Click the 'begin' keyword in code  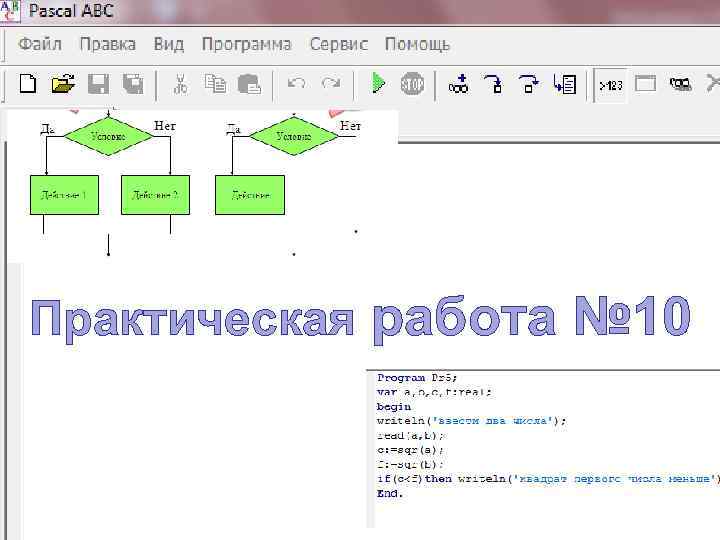coord(394,407)
